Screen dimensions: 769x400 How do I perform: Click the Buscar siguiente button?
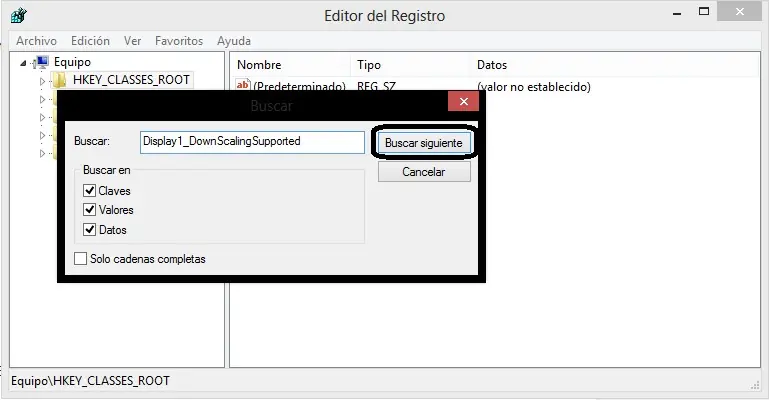point(424,143)
